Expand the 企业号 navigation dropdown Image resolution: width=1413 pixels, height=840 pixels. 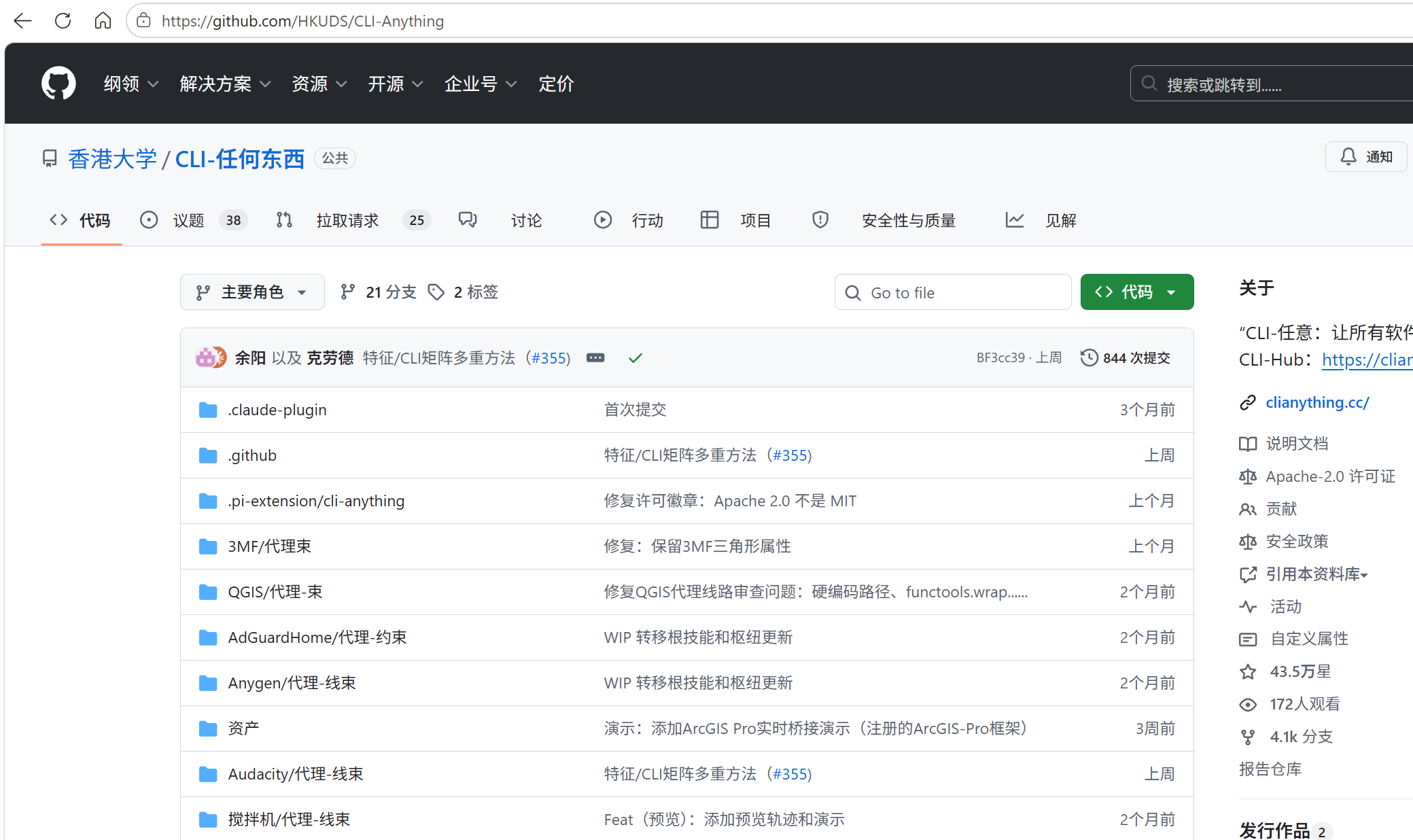(481, 84)
